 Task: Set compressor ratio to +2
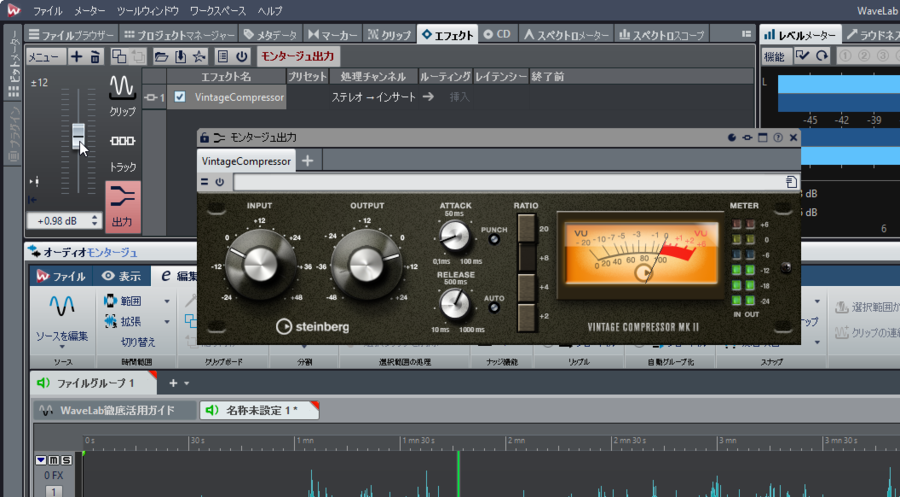[x=526, y=317]
